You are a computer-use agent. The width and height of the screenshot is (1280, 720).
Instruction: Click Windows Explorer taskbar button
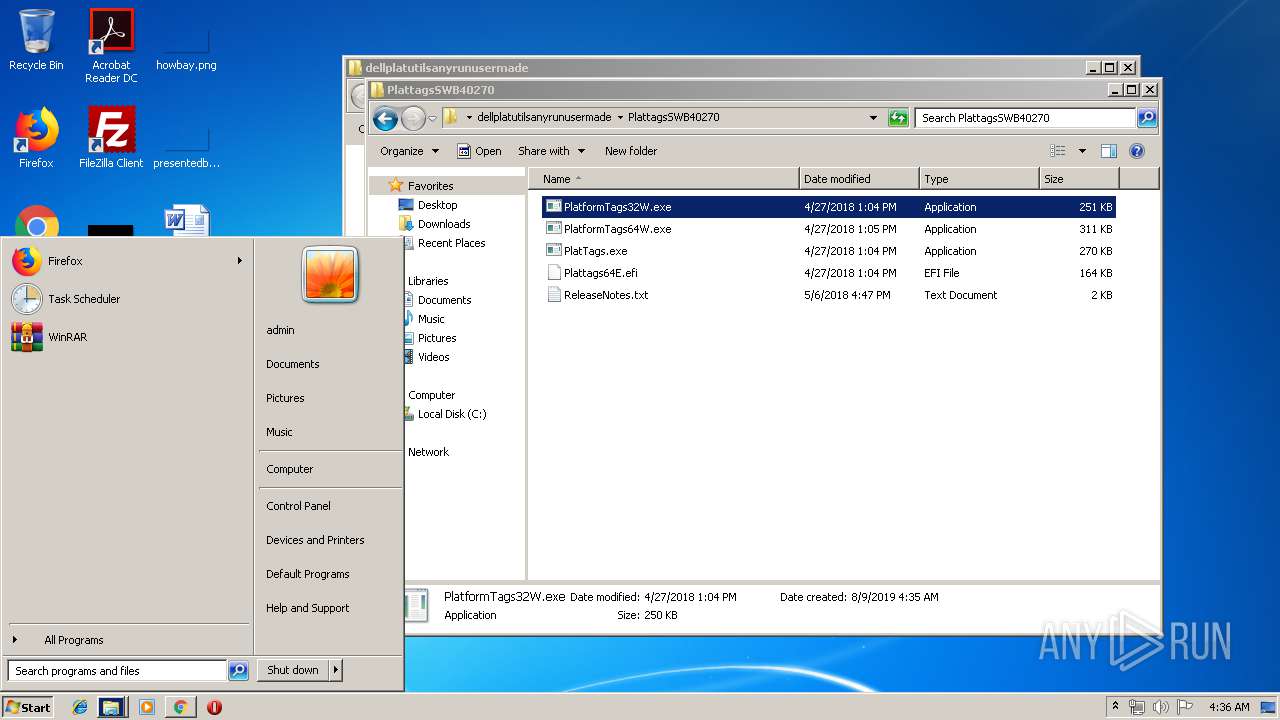pyautogui.click(x=111, y=707)
